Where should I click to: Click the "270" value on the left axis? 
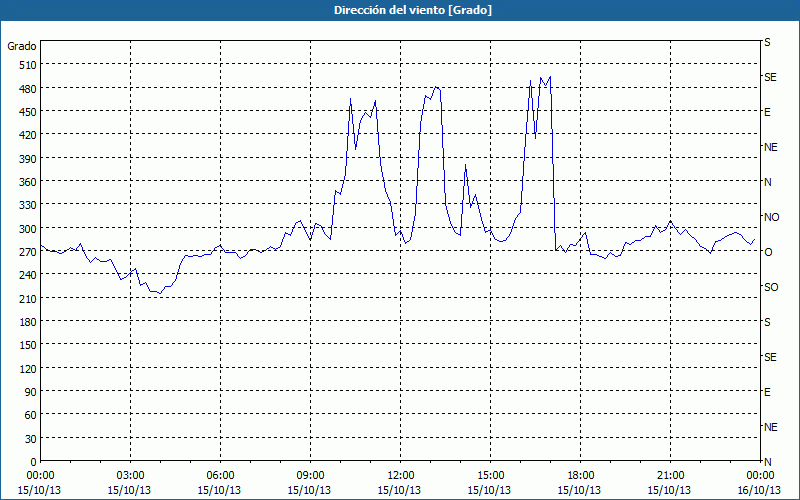click(28, 252)
